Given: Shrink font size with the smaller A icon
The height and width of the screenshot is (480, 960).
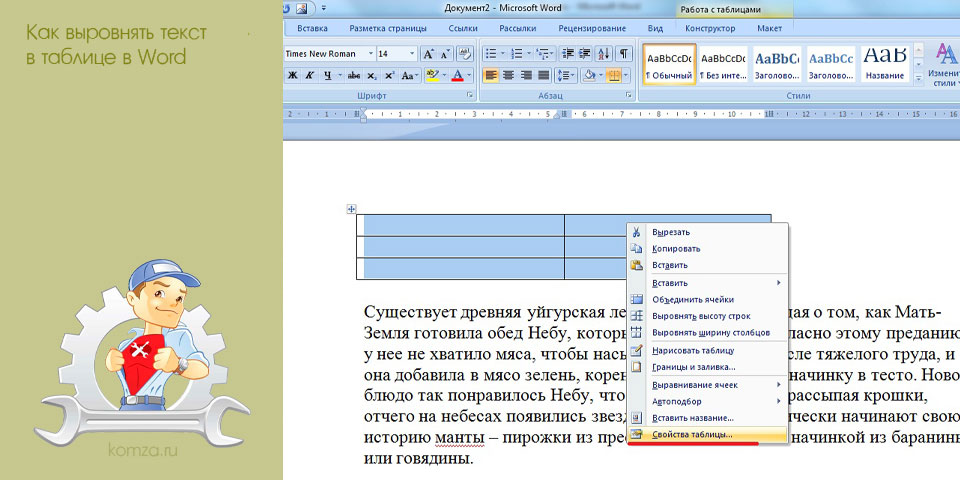Looking at the screenshot, I should (x=444, y=54).
